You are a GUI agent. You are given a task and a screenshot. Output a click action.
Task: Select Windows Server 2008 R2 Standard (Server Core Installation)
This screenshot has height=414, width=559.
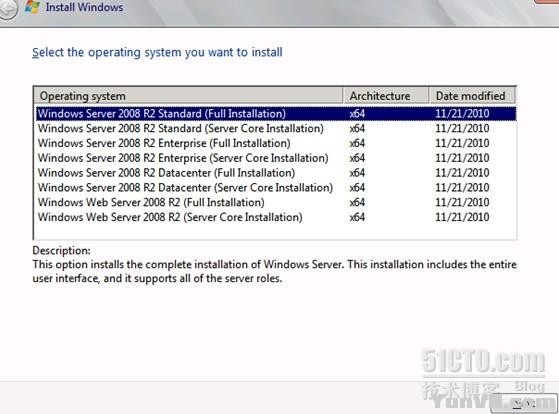tap(276, 128)
